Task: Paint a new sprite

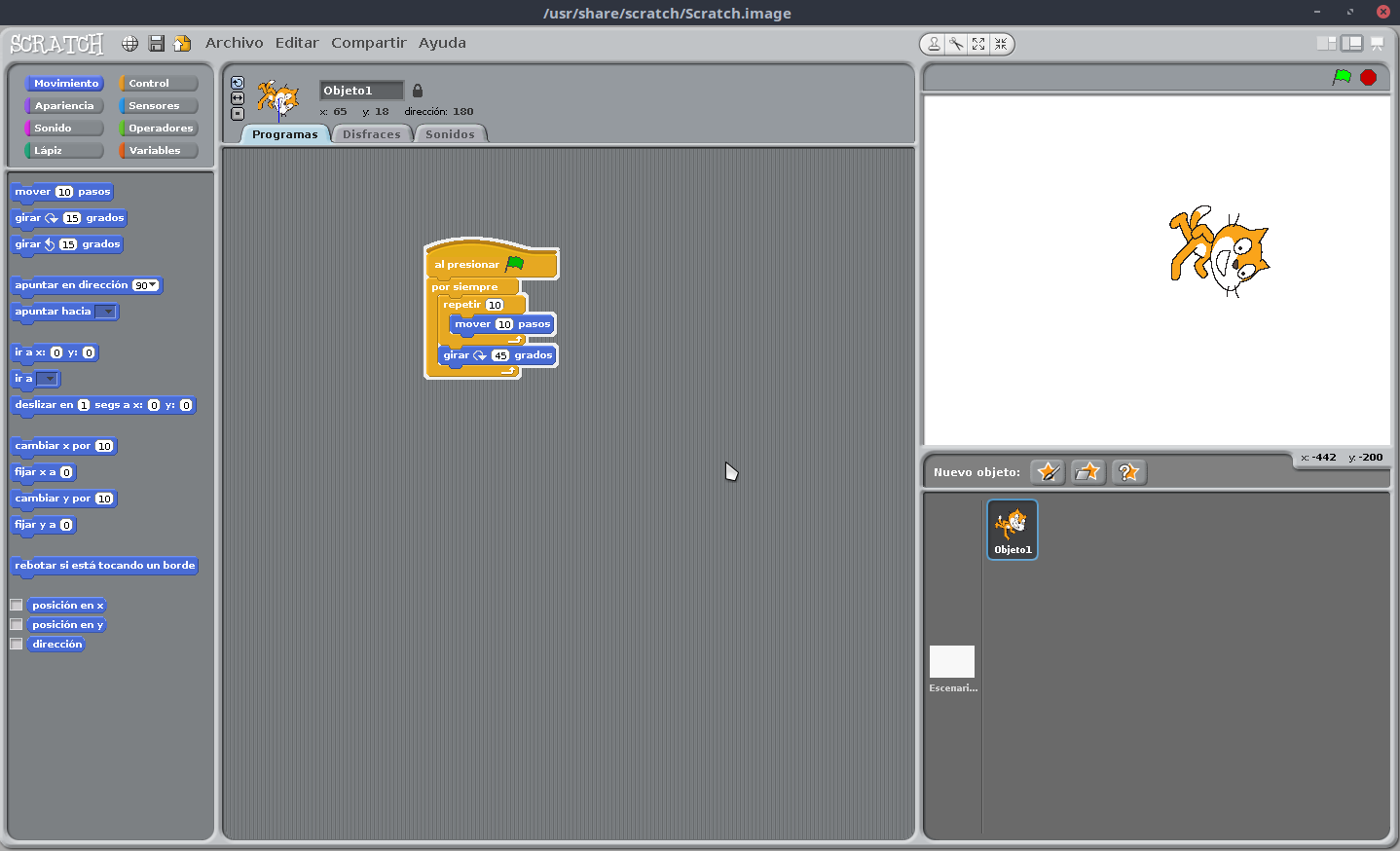Action: tap(1048, 472)
